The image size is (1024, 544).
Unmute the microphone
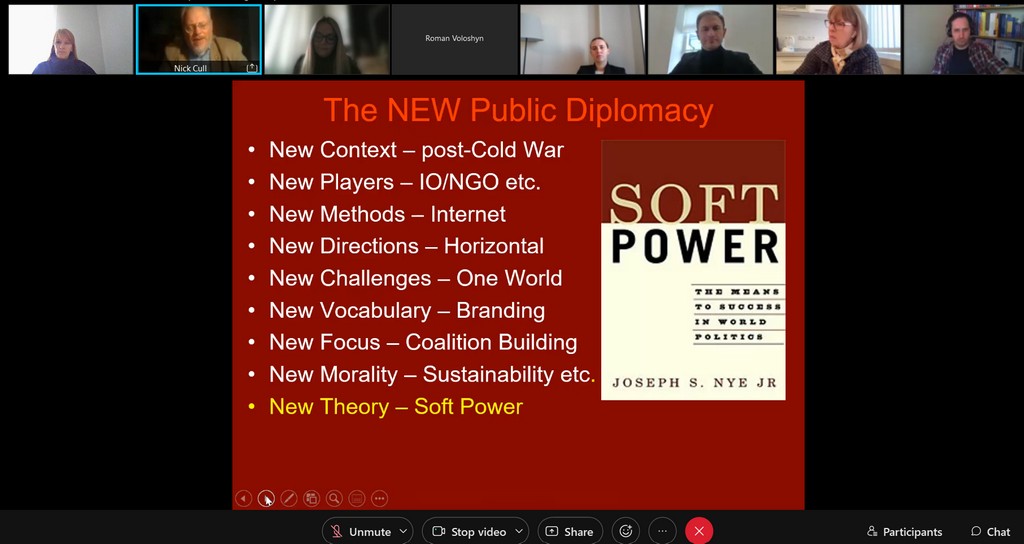(360, 531)
